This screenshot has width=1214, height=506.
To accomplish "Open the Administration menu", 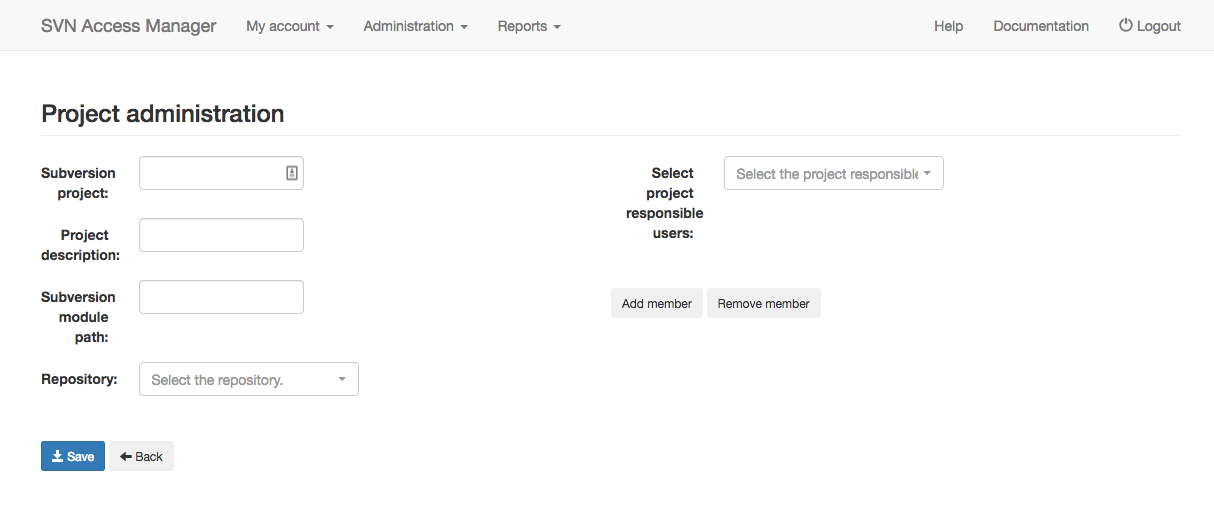I will [416, 26].
